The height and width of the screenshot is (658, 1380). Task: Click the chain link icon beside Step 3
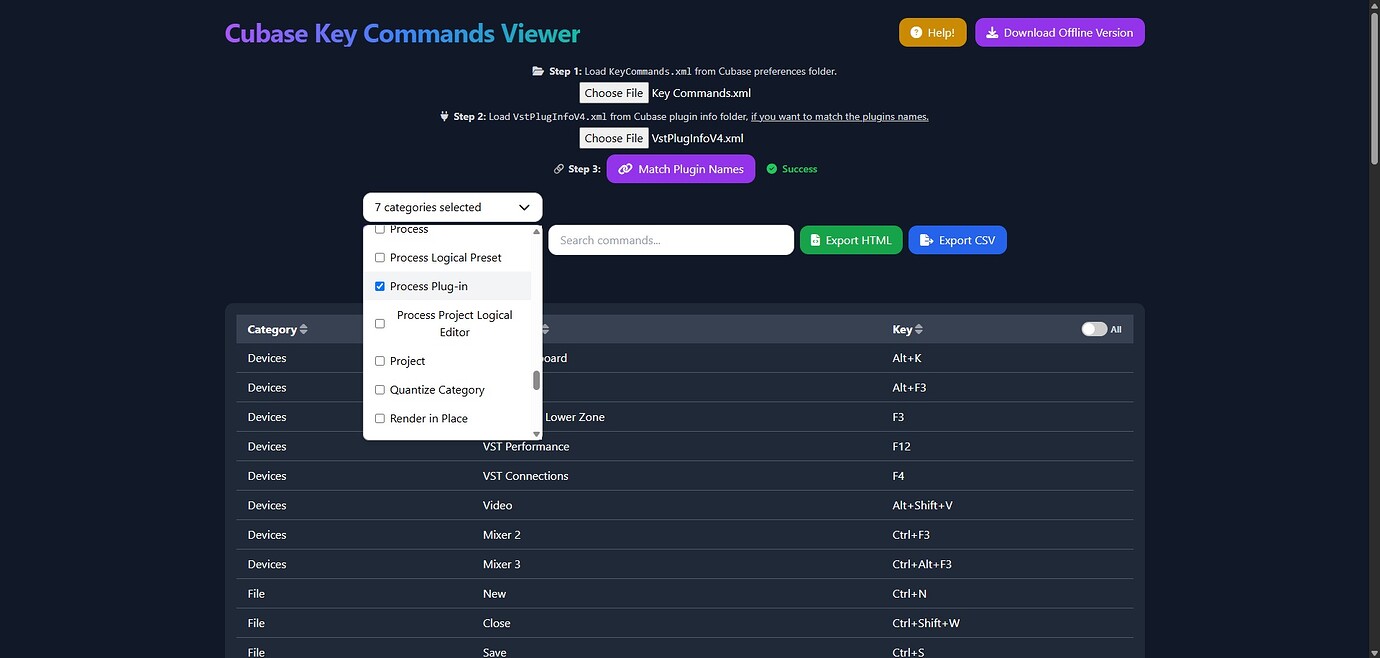[559, 169]
